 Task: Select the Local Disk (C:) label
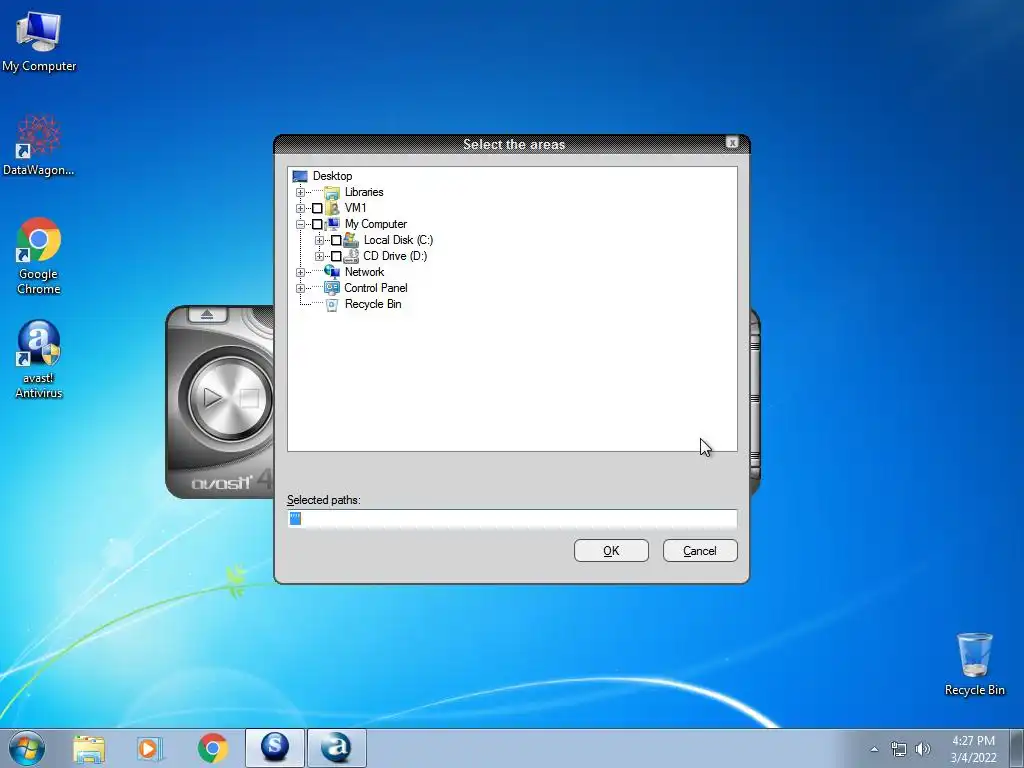[398, 240]
